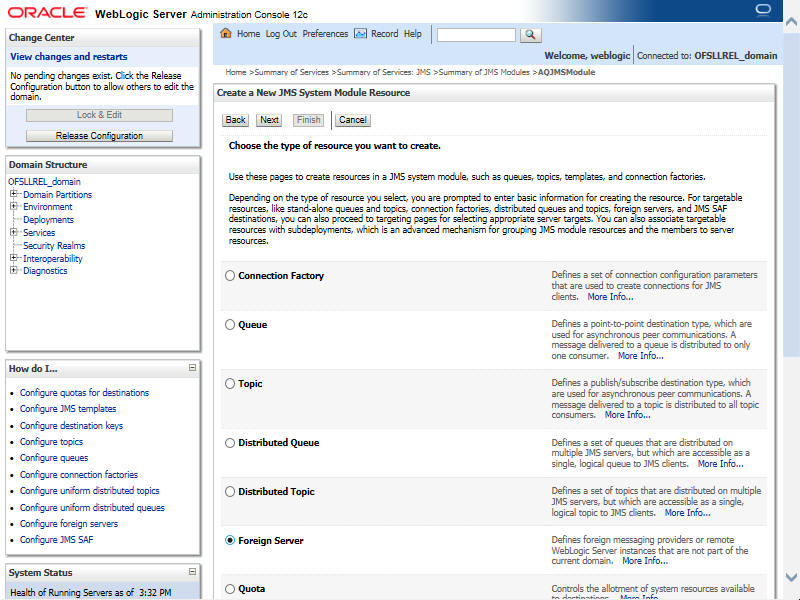The image size is (800, 600).
Task: Click the Lock & Edit button
Action: 99,115
